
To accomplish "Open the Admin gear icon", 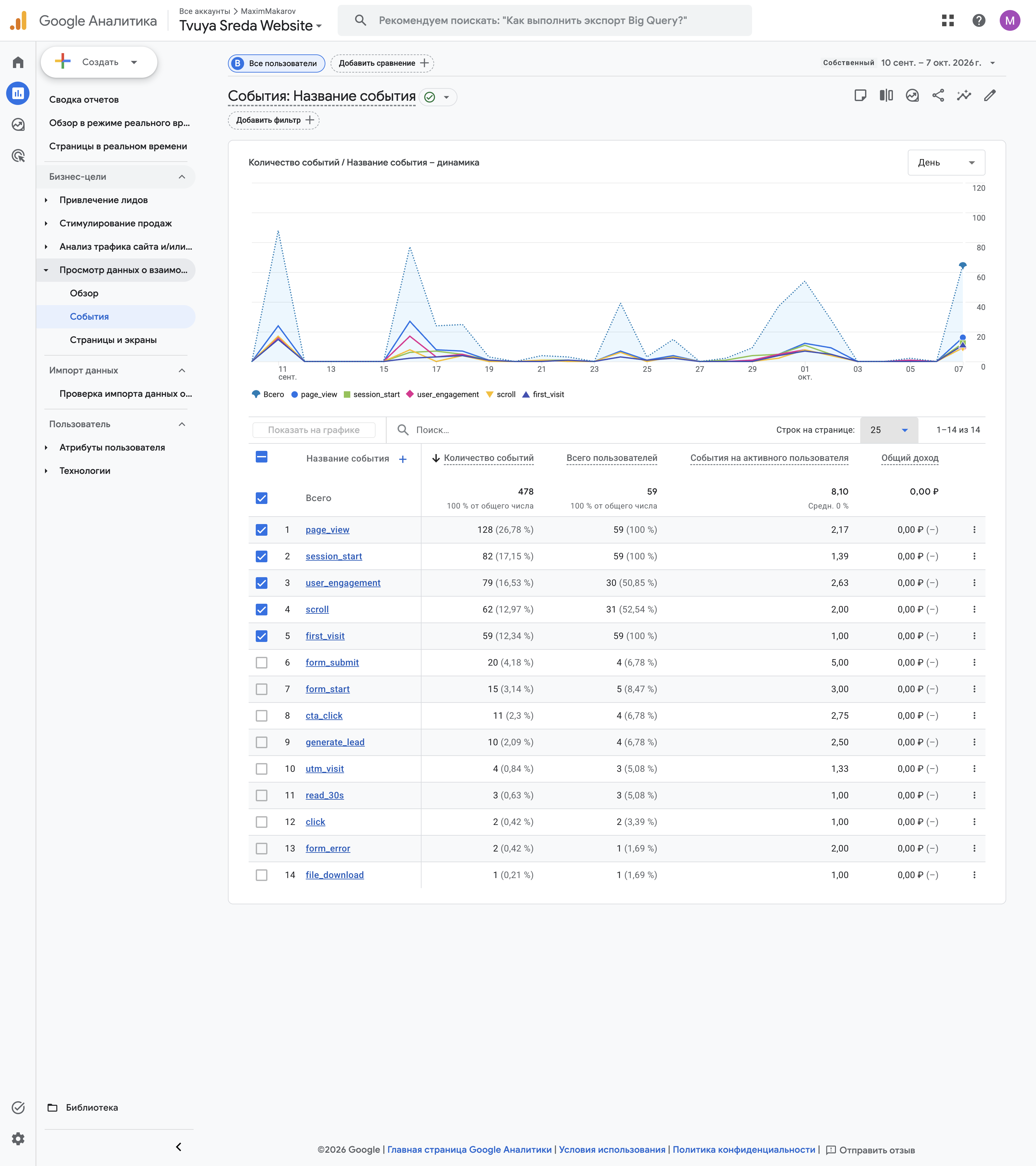I will pyautogui.click(x=18, y=1138).
